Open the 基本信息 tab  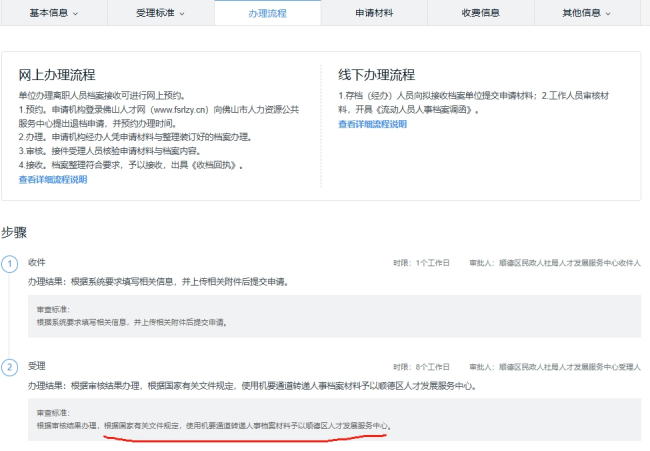coord(54,13)
